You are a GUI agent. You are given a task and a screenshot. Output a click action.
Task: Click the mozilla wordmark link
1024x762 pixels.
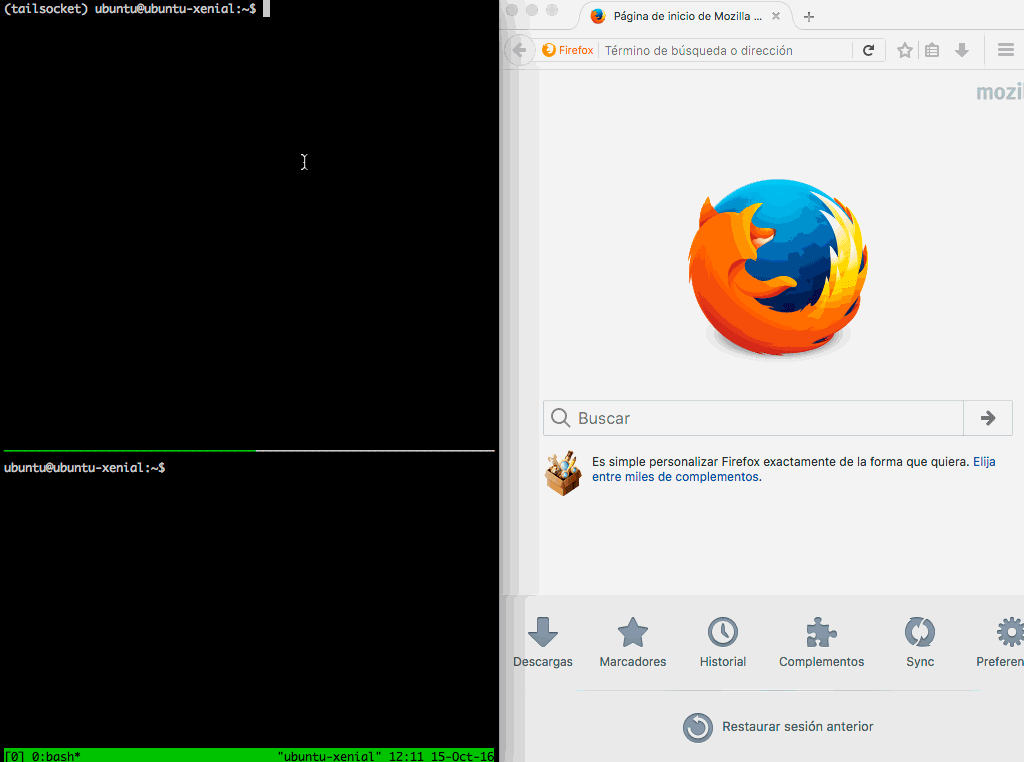(x=999, y=92)
